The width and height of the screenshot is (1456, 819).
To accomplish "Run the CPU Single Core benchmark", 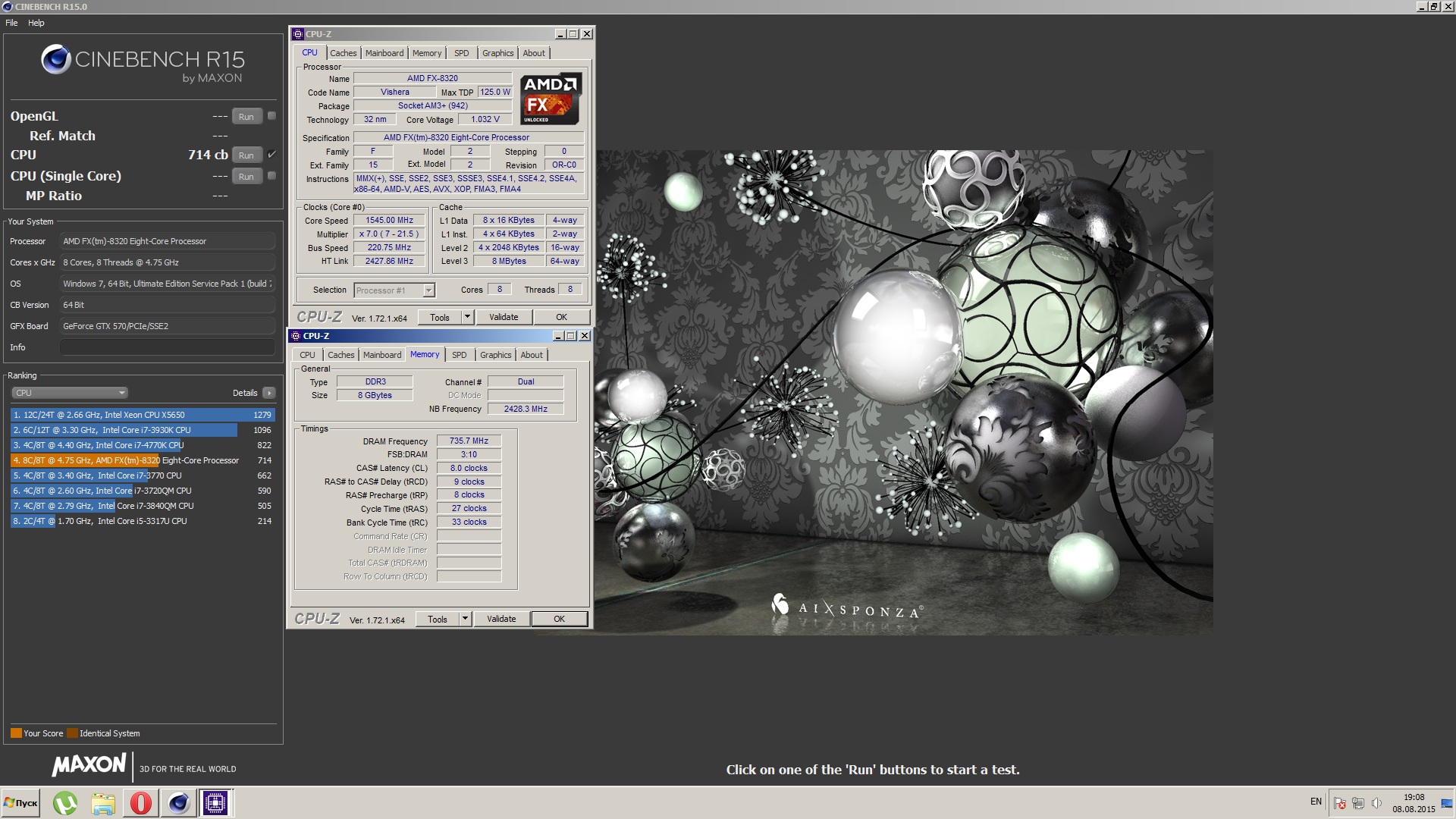I will [246, 177].
